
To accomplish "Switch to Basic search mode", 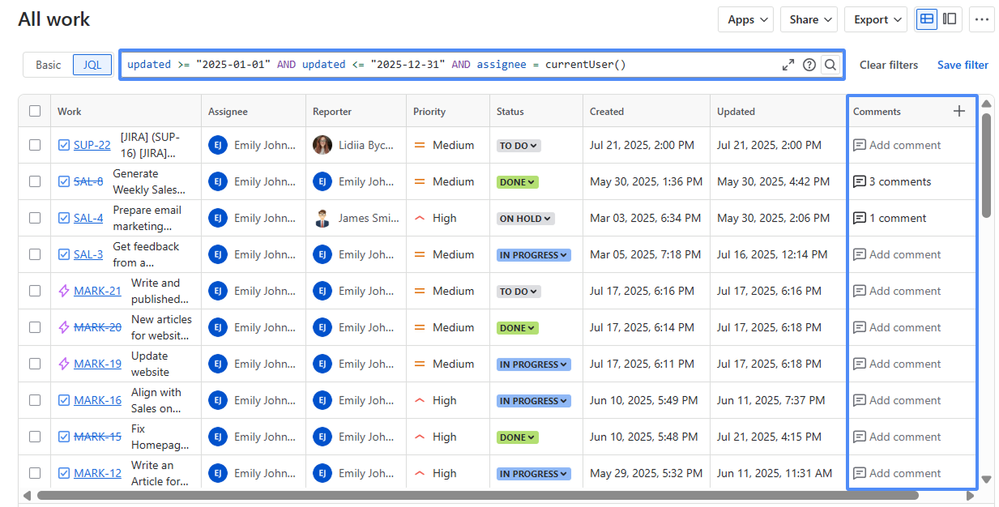I will pos(48,65).
